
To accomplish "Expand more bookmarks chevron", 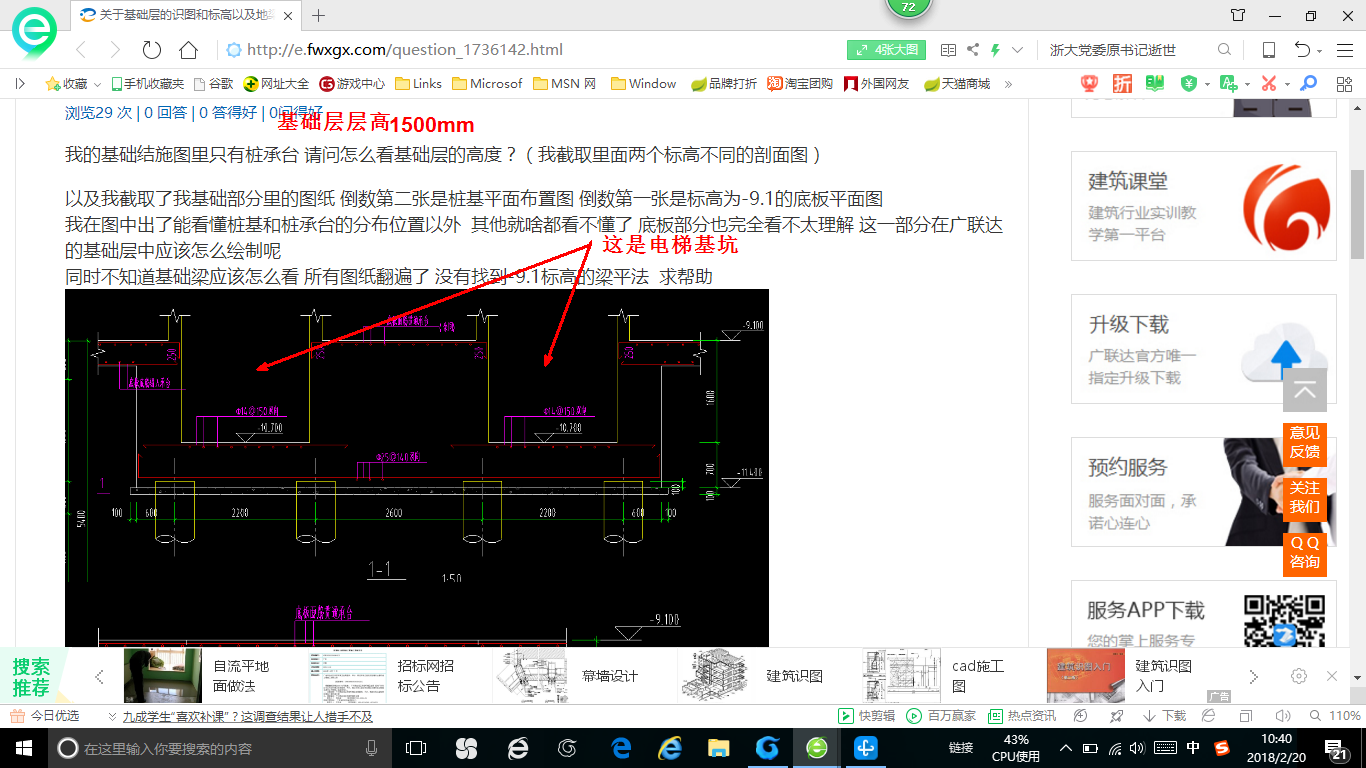I will click(1008, 84).
